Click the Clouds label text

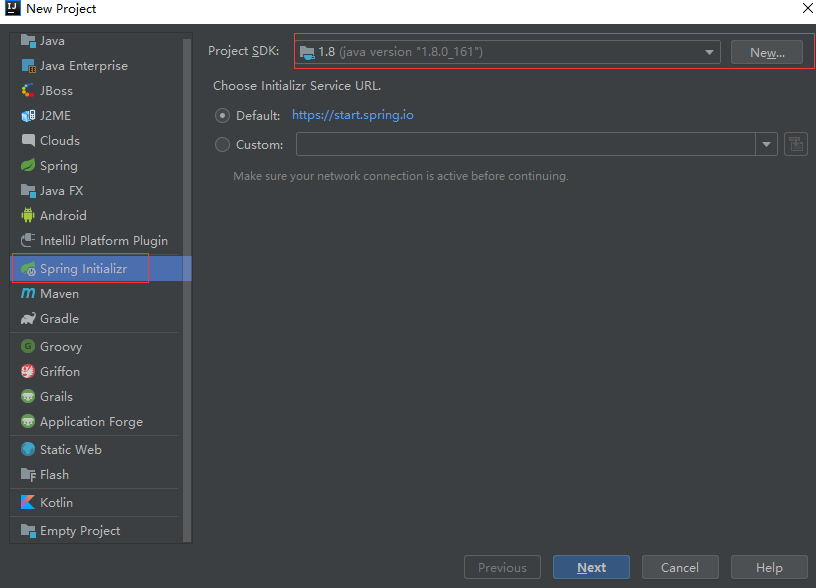pyautogui.click(x=60, y=140)
